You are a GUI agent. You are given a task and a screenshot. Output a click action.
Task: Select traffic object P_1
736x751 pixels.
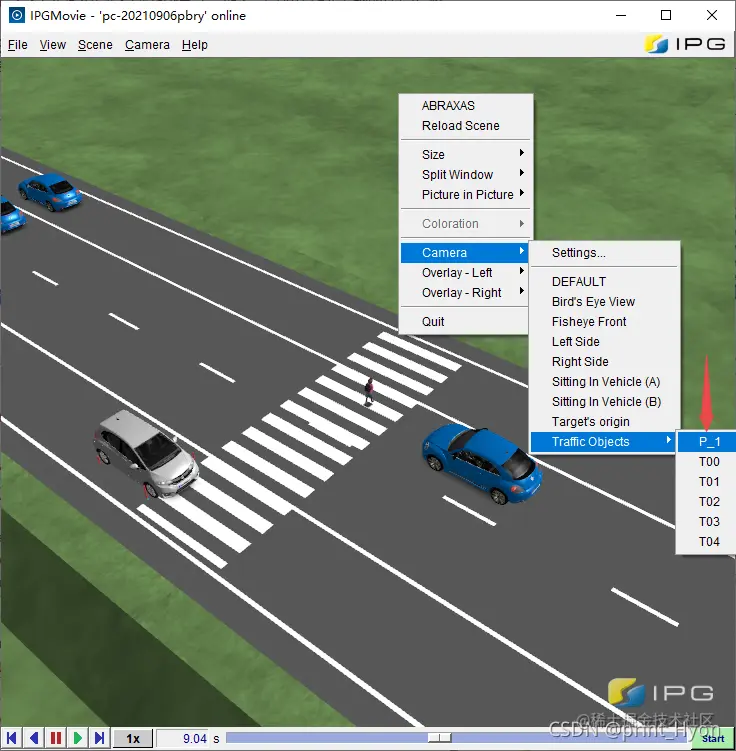pos(707,442)
